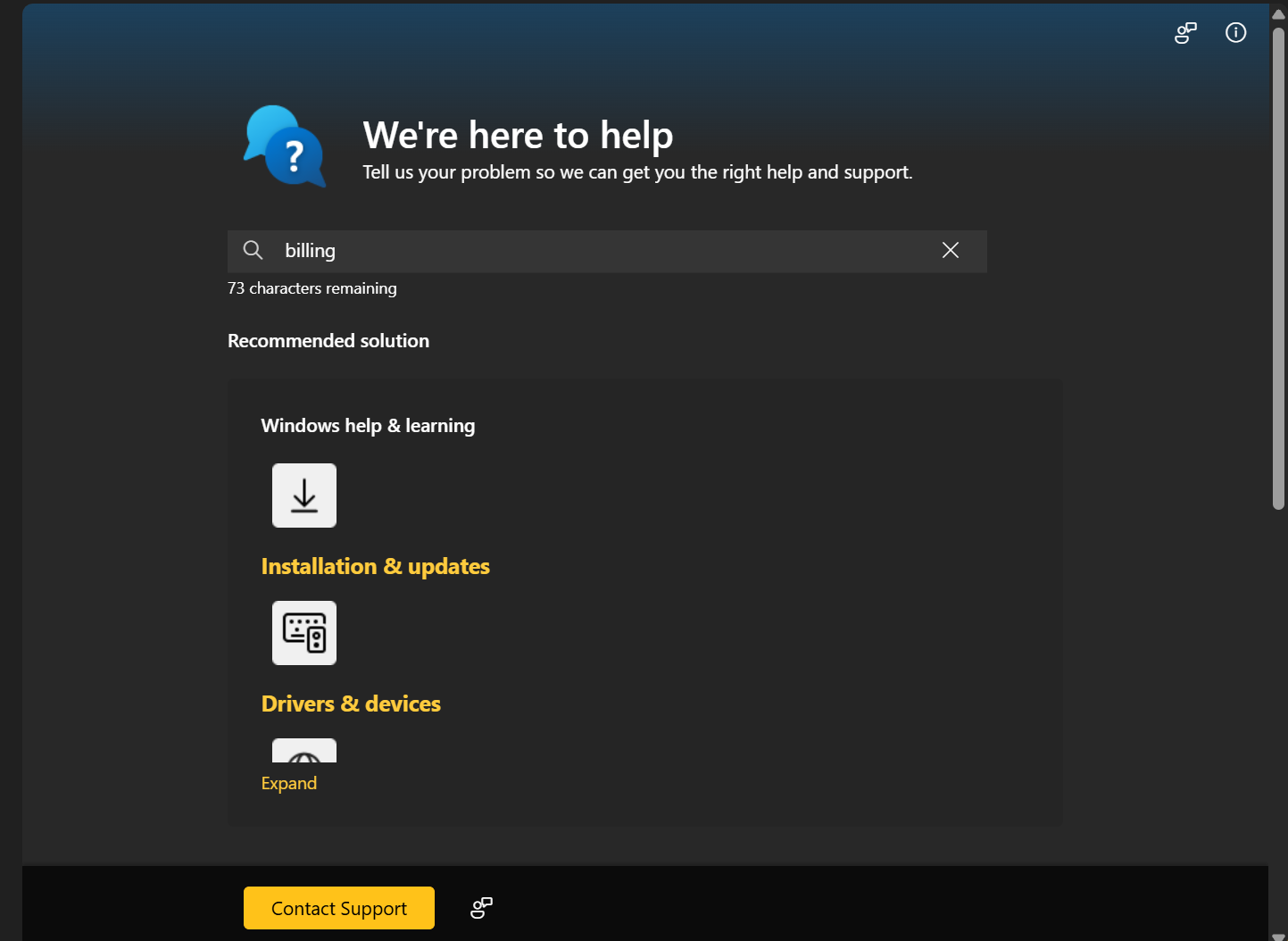Click in the billing search field
Viewport: 1288px width, 941px height.
(607, 251)
